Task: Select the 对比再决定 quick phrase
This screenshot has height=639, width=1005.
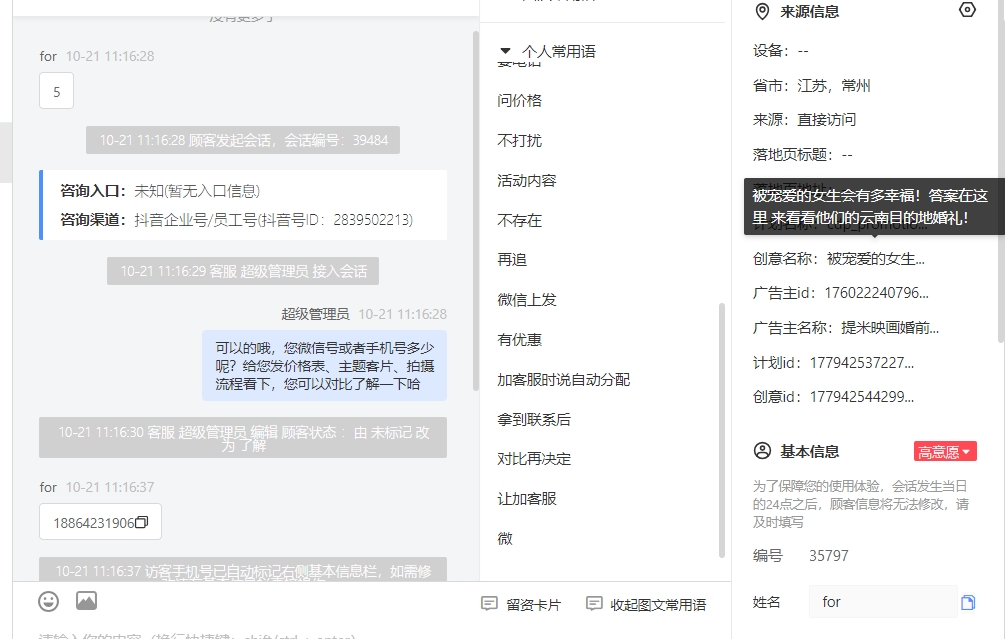Action: click(534, 459)
